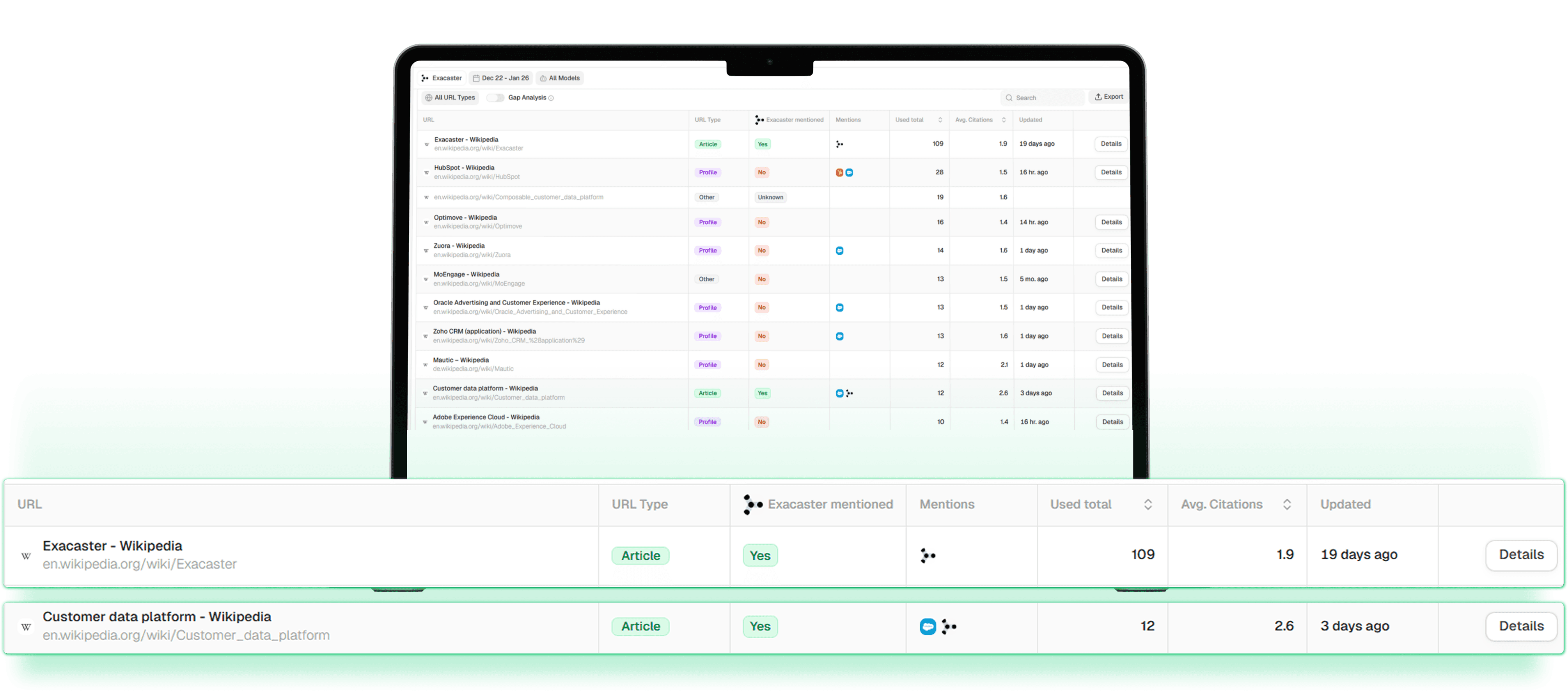Click Wikipedia icon in Zuora row

point(426,251)
